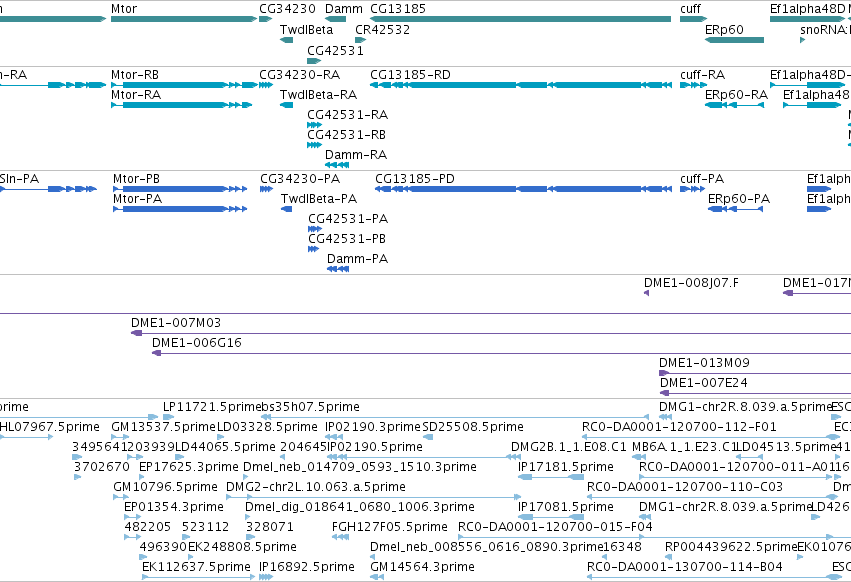Select the IP17181.5prime EST label

[566, 467]
